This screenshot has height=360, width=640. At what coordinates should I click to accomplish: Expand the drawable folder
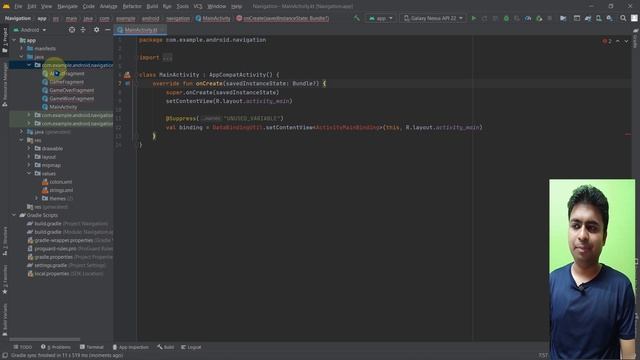29,149
